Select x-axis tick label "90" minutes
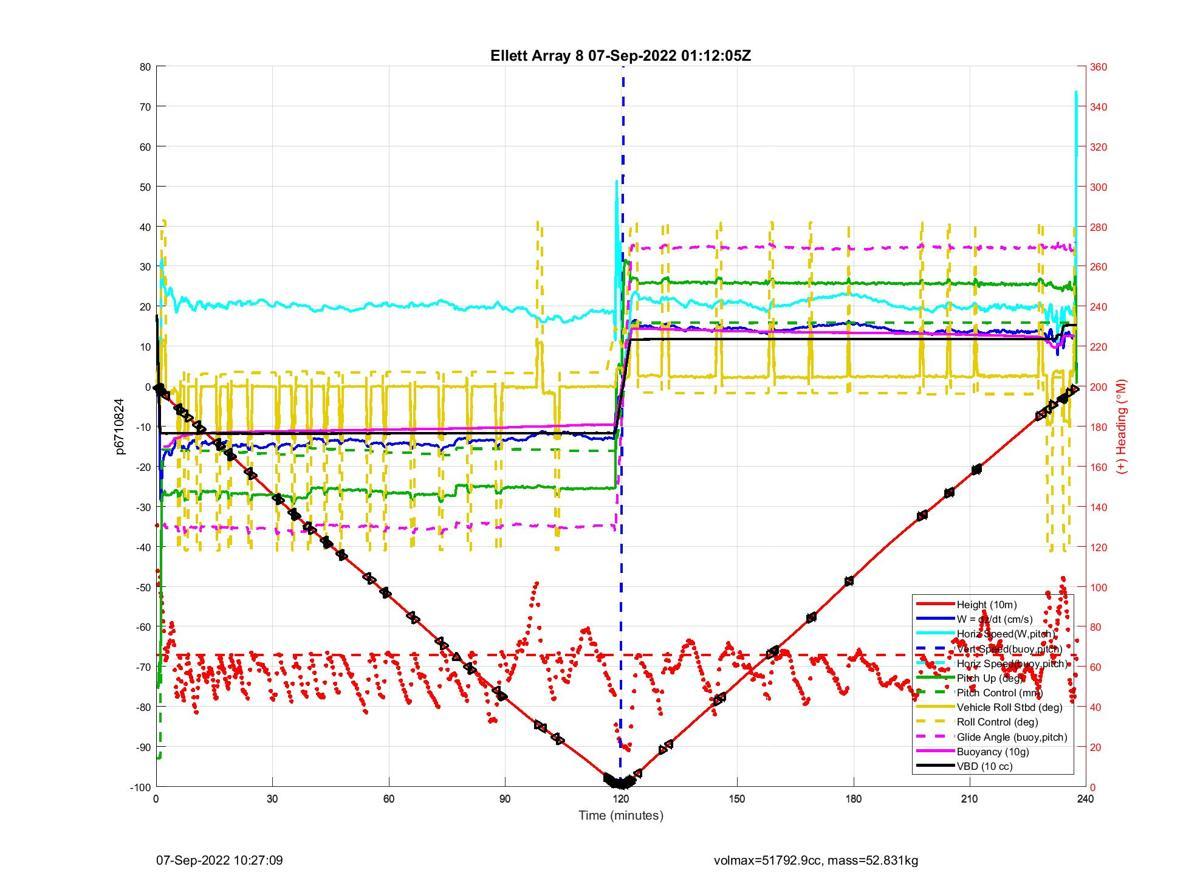 [x=504, y=799]
